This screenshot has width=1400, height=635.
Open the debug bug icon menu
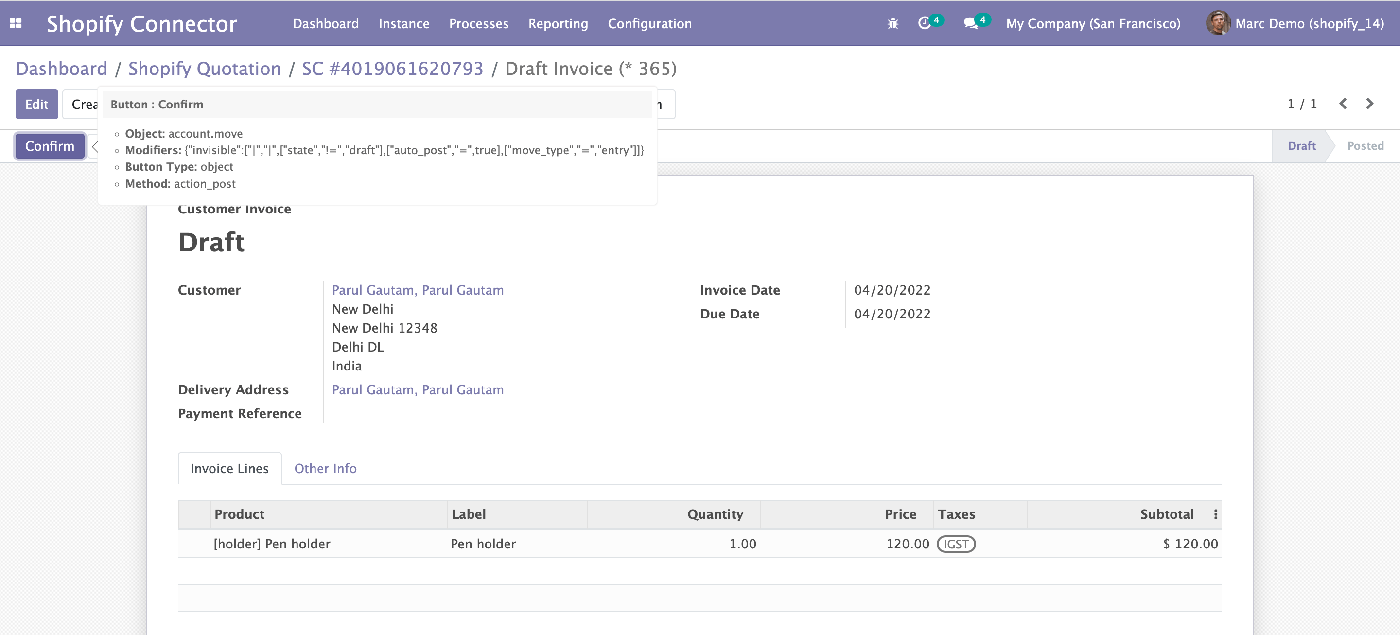(x=893, y=23)
